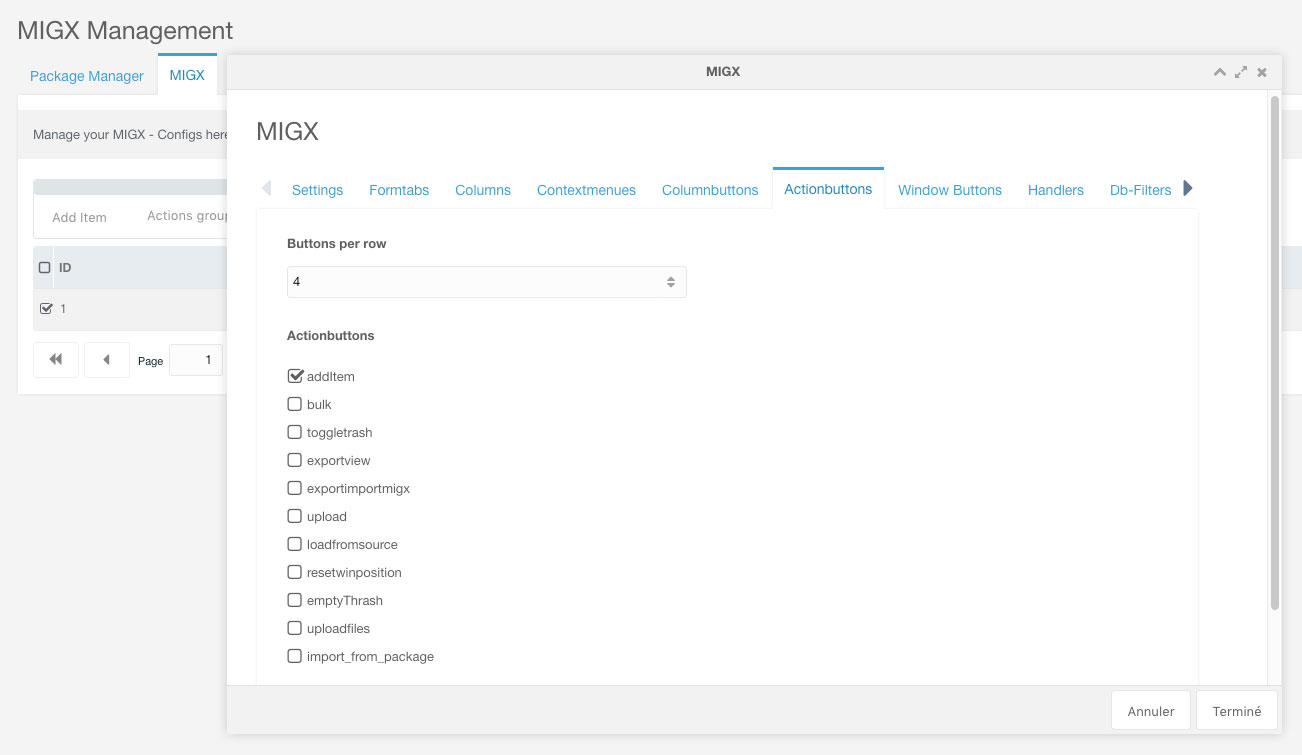The image size is (1302, 755).
Task: Check the uploadfiles option
Action: coord(295,628)
